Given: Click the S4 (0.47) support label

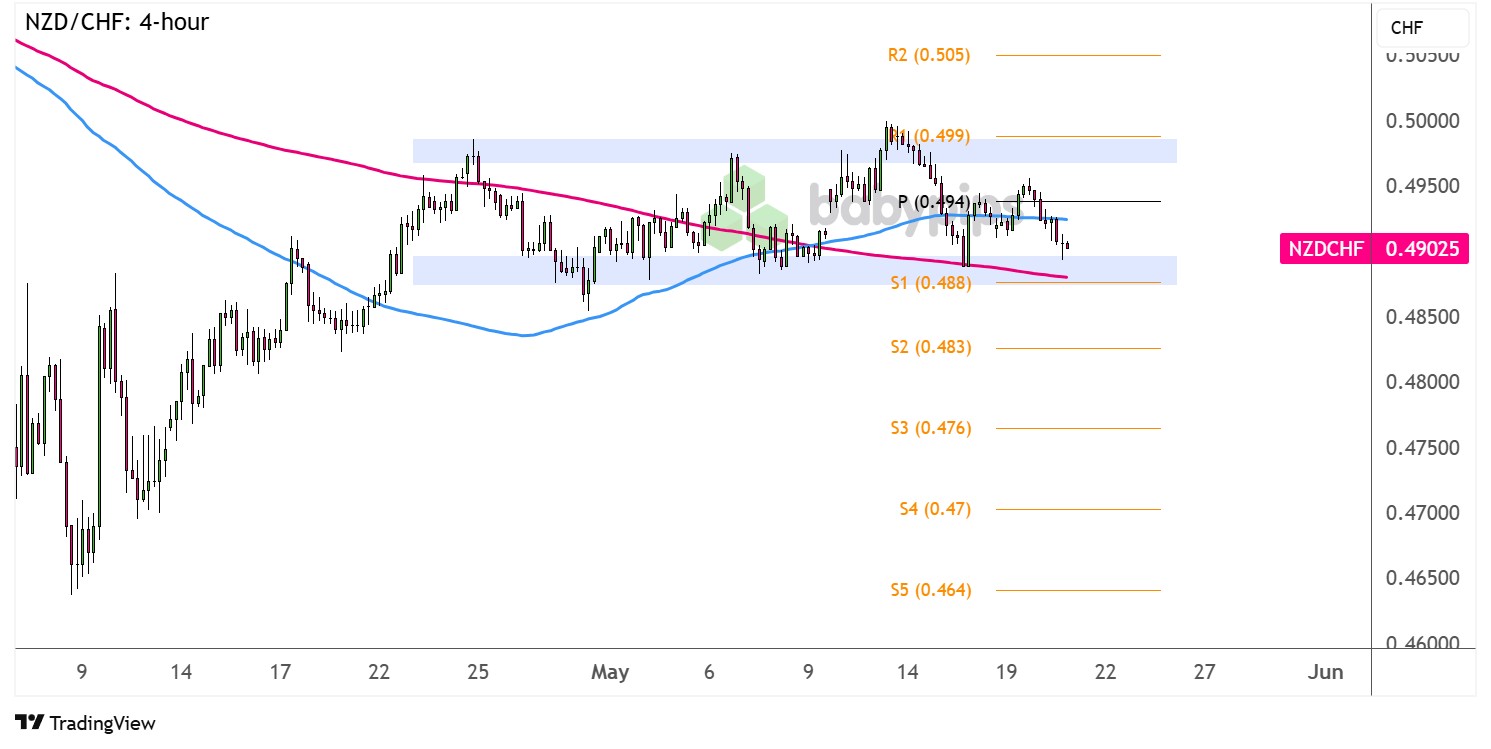Looking at the screenshot, I should pos(934,509).
